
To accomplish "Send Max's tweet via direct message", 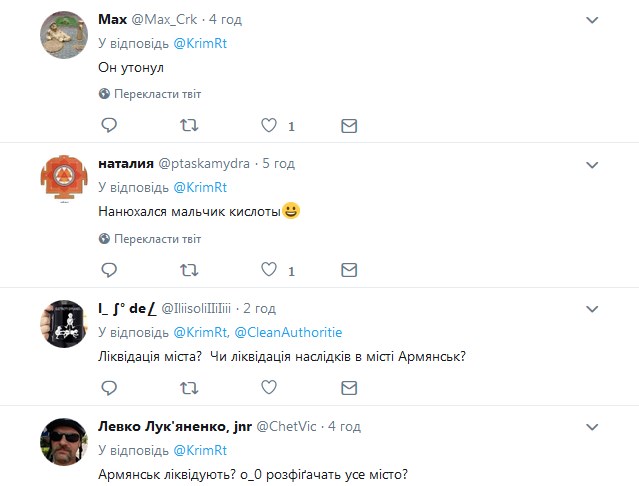I will (x=349, y=126).
